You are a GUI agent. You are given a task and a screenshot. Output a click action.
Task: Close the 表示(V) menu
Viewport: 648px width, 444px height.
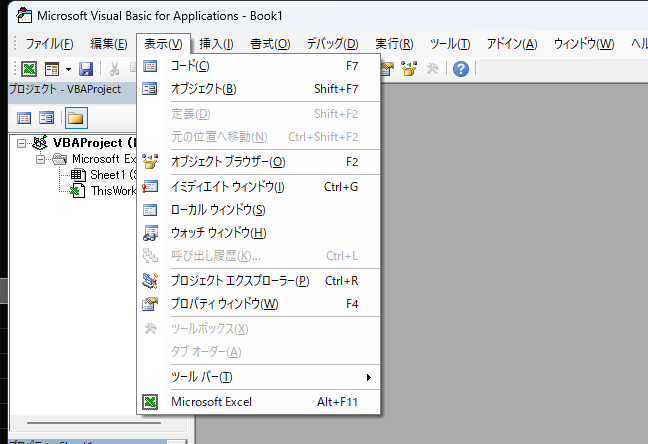pyautogui.click(x=163, y=43)
